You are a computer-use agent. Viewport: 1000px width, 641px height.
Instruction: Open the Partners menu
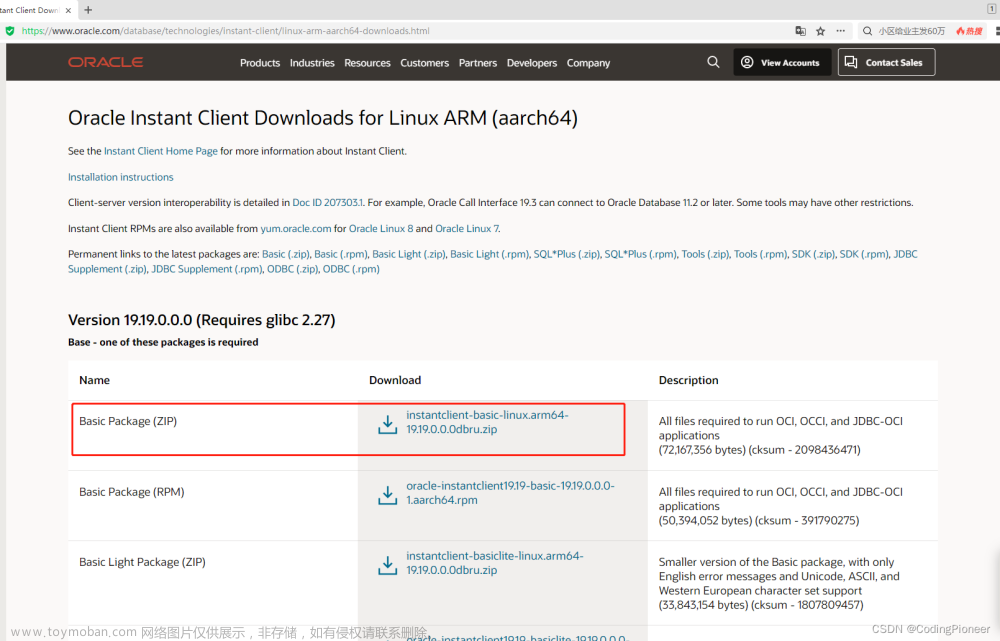[x=478, y=63]
